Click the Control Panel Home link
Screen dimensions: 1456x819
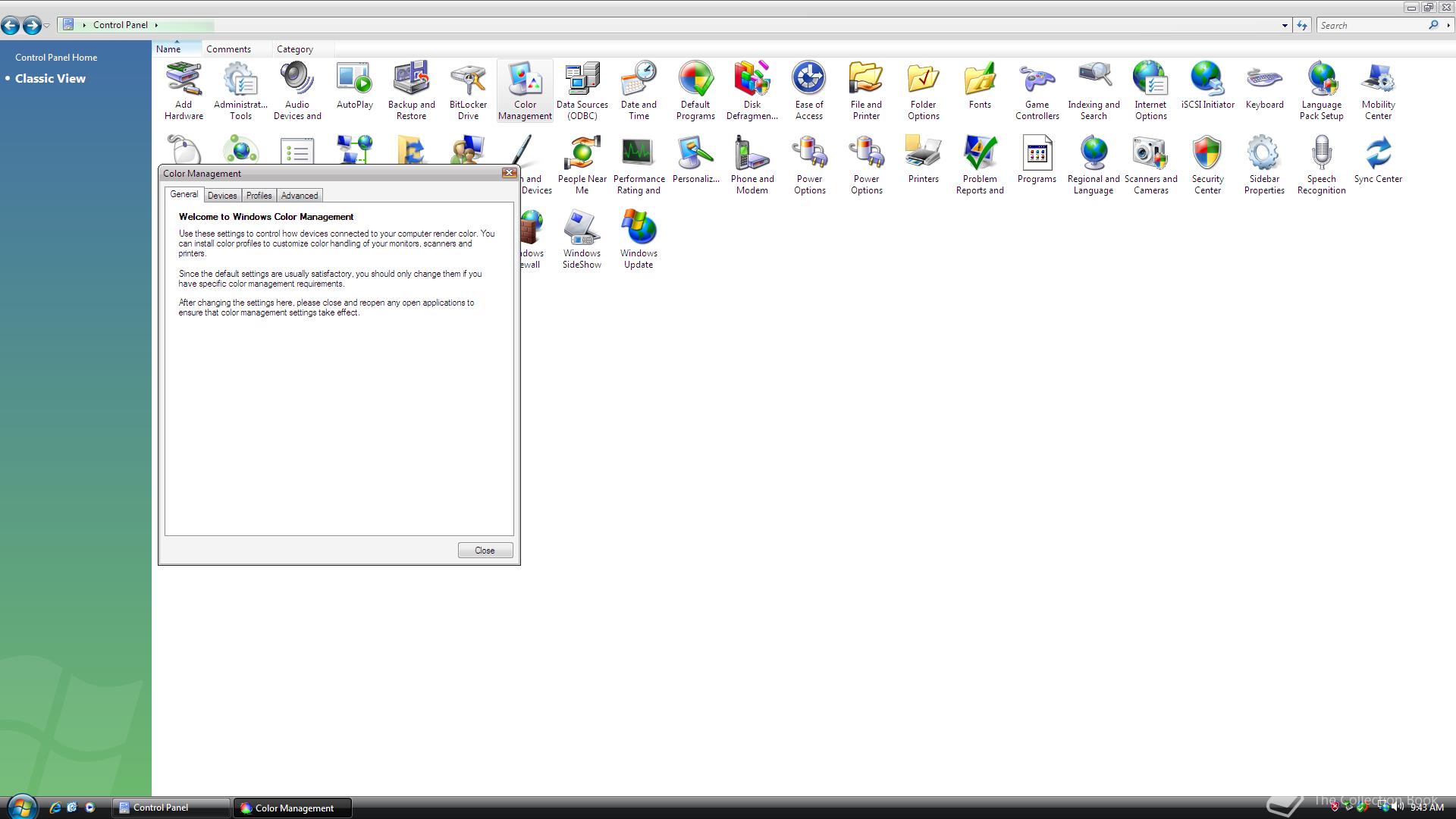[56, 58]
